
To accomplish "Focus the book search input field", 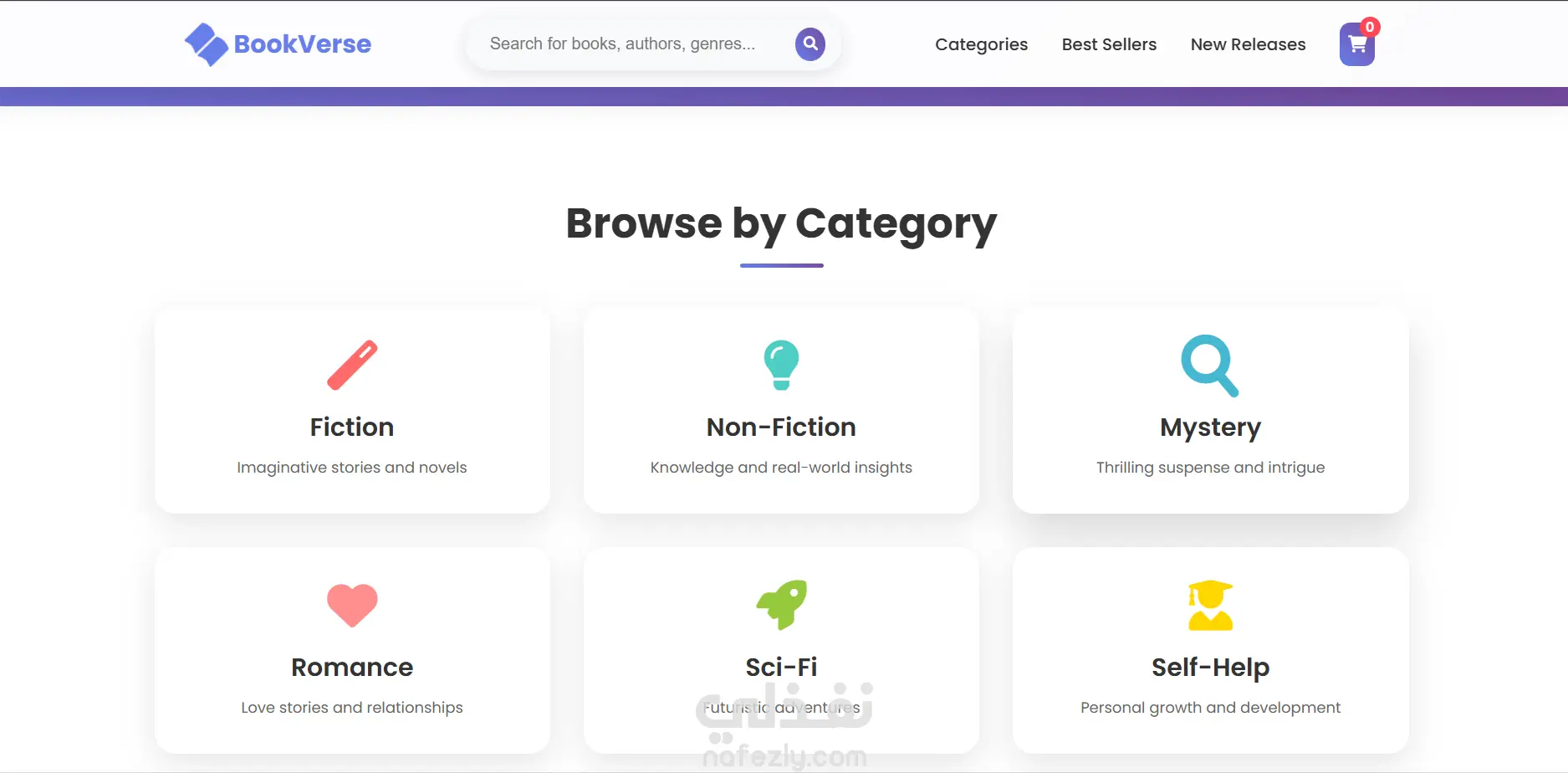I will (x=623, y=44).
